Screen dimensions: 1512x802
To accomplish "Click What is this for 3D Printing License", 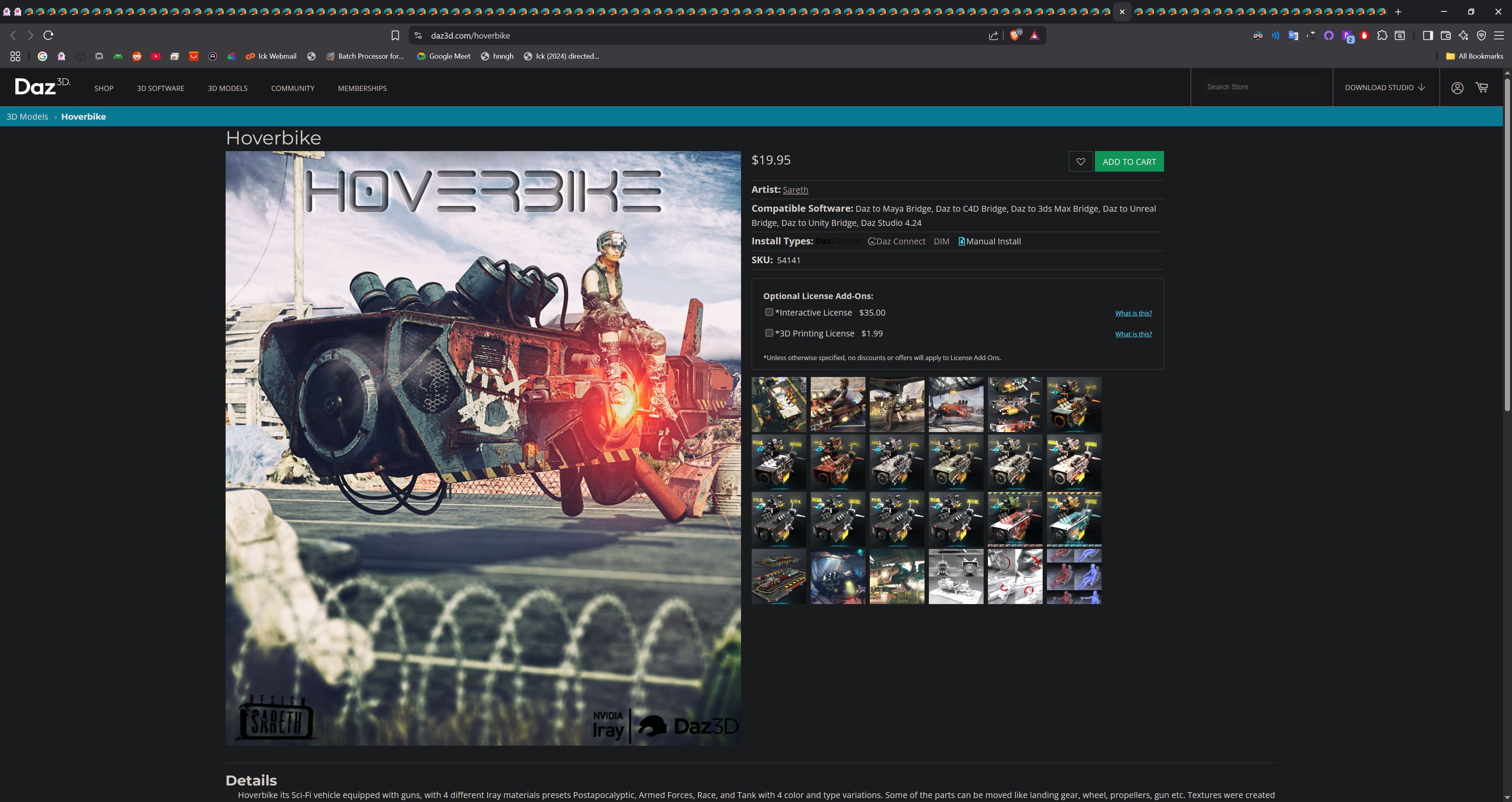I will [1134, 334].
